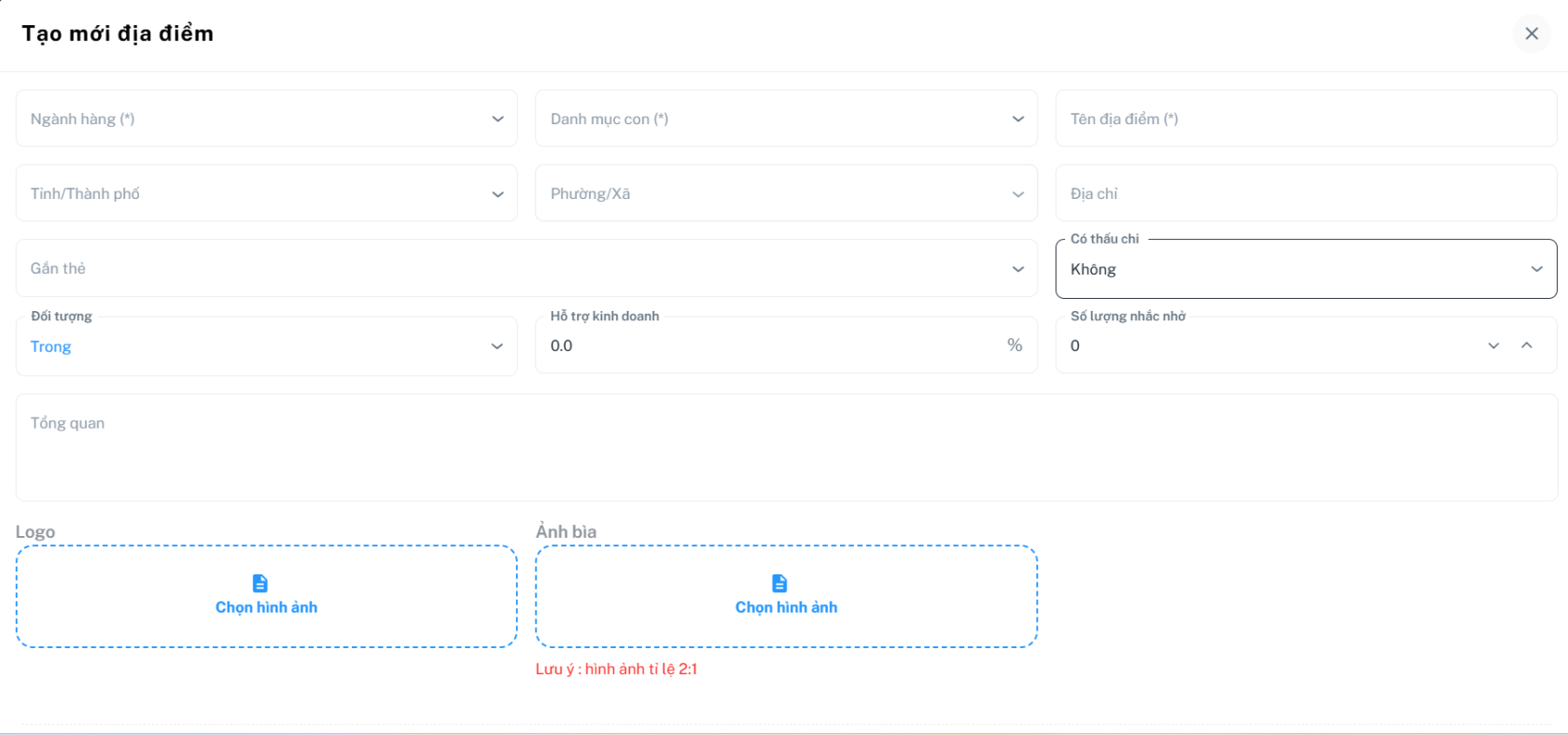Click the percent symbol in Hỗ trợ kinh doanh

click(x=1015, y=346)
